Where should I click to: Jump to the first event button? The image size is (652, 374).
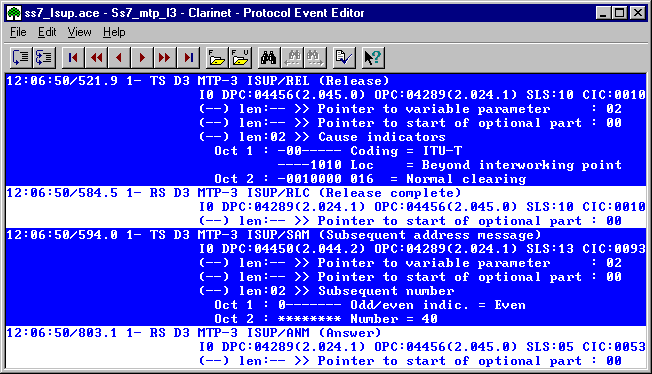pos(73,57)
